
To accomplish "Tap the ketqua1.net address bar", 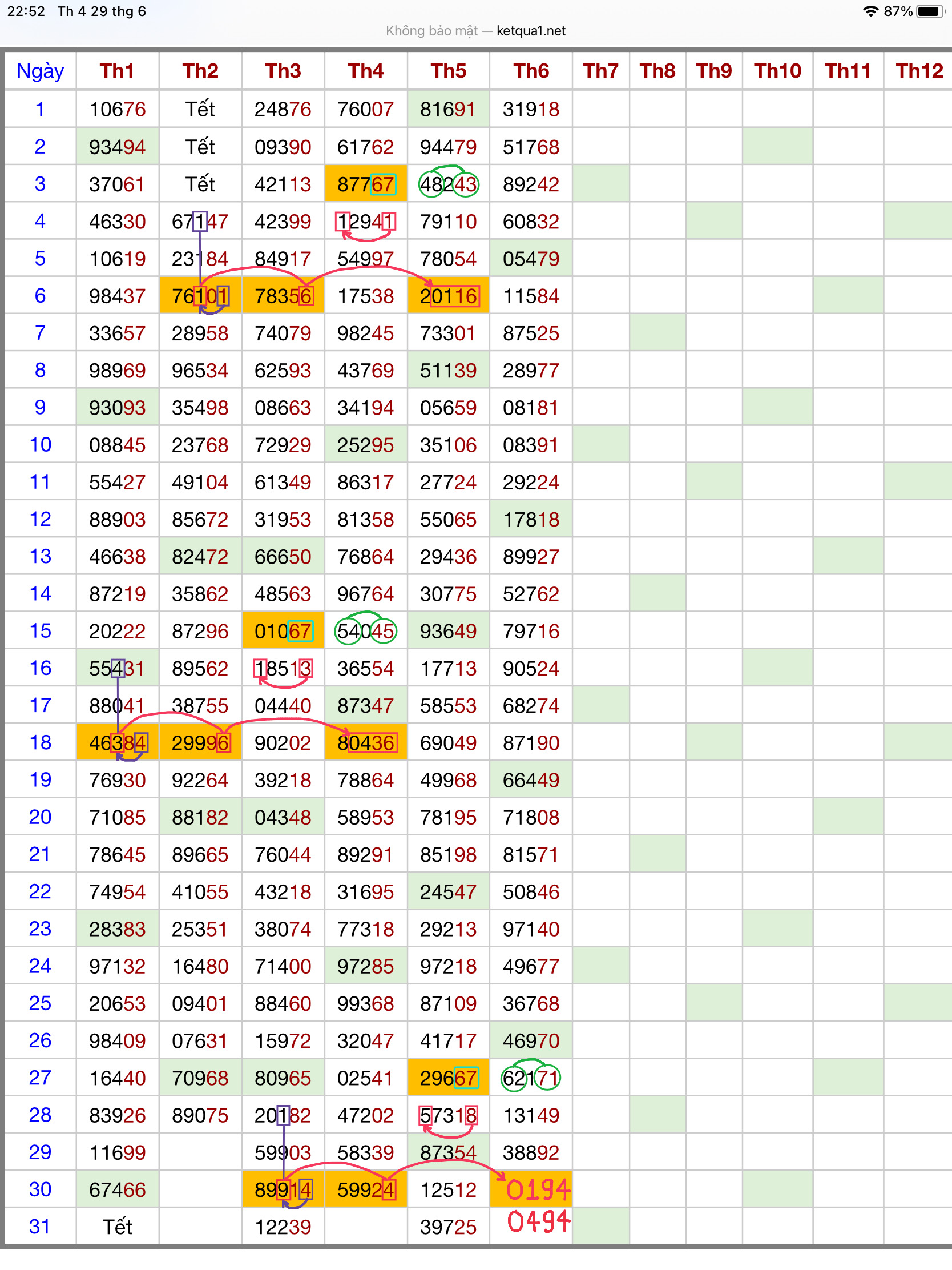I will 475,31.
